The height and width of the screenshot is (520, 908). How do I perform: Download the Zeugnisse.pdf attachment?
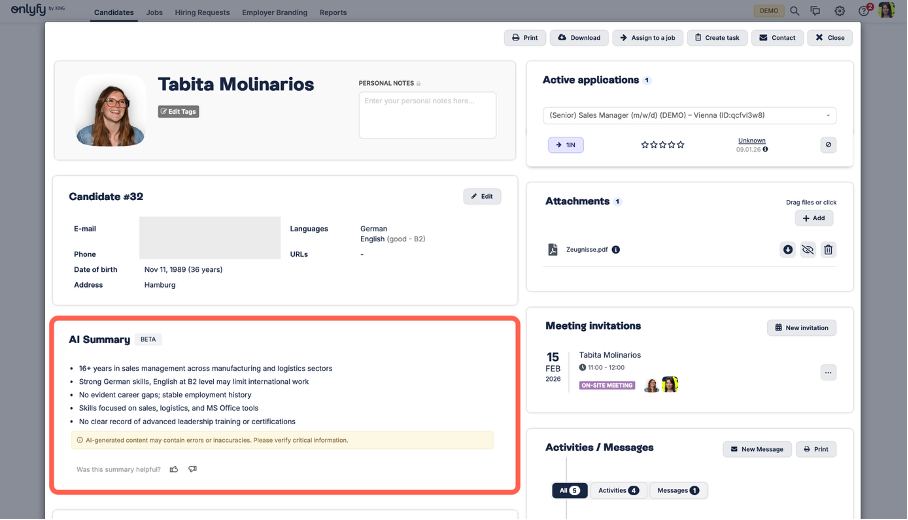coord(788,249)
